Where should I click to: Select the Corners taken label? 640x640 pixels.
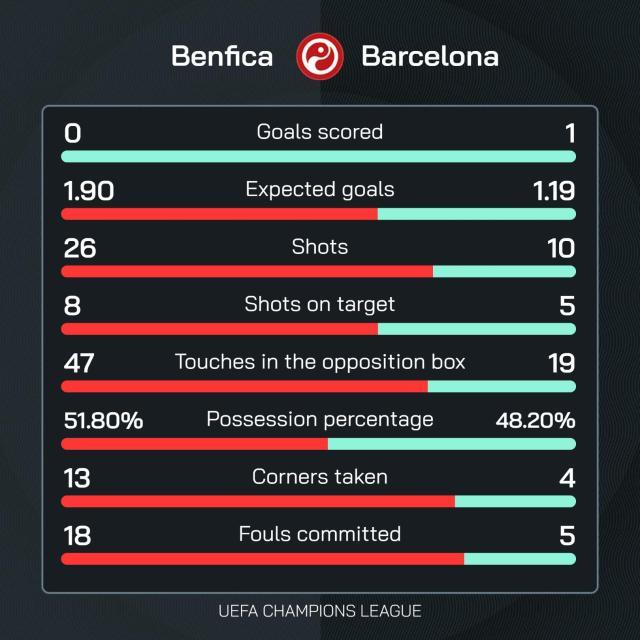click(320, 477)
